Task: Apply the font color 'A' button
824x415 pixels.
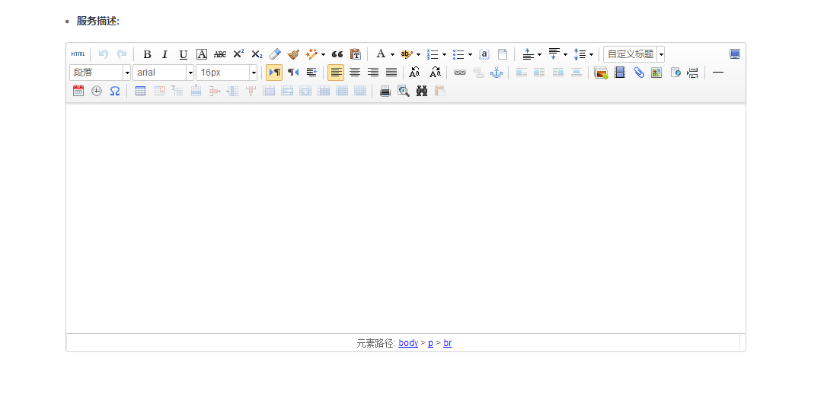Action: point(381,54)
